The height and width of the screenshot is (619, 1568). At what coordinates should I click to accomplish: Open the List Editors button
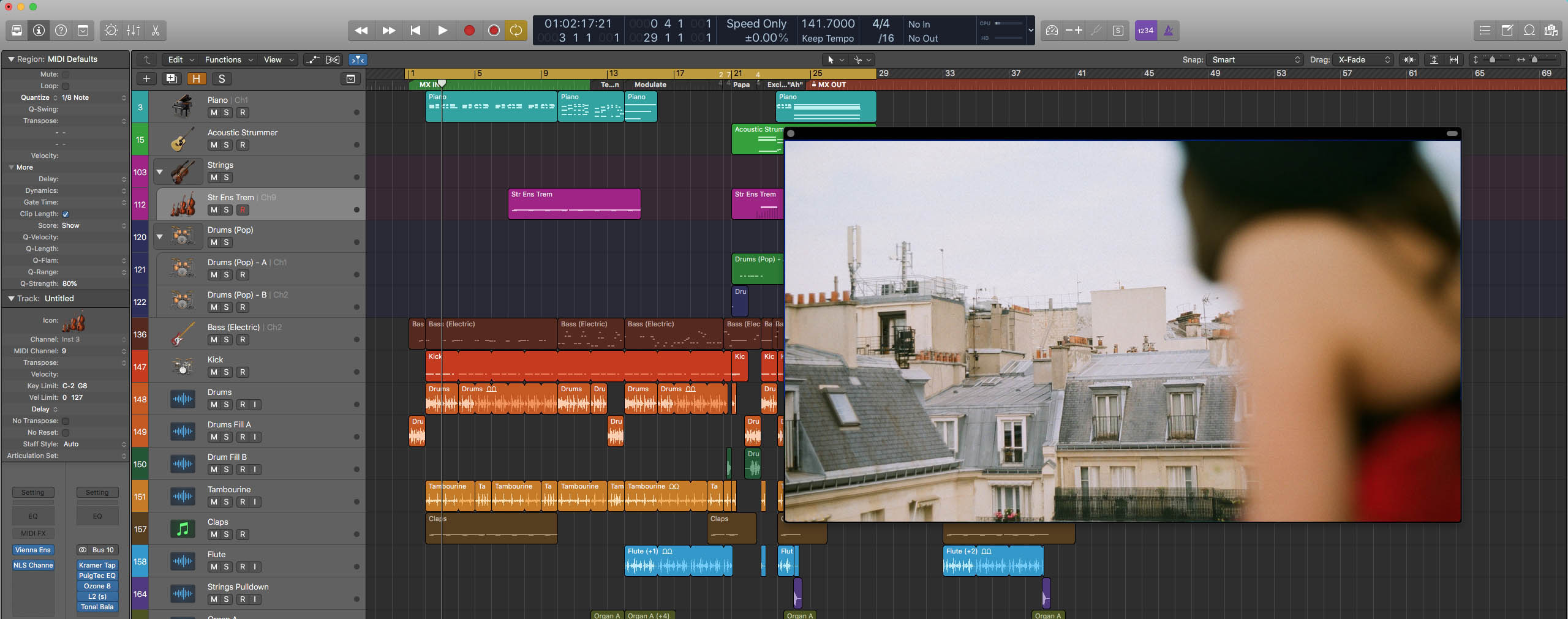1485,30
